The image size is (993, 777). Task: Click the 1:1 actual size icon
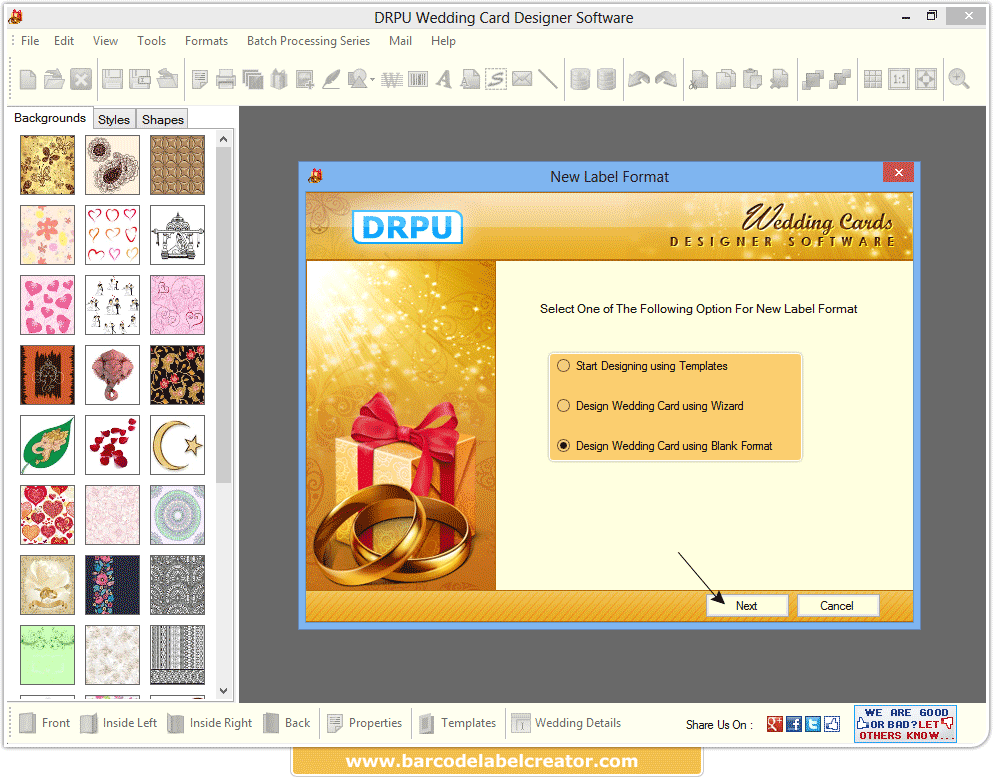point(899,79)
